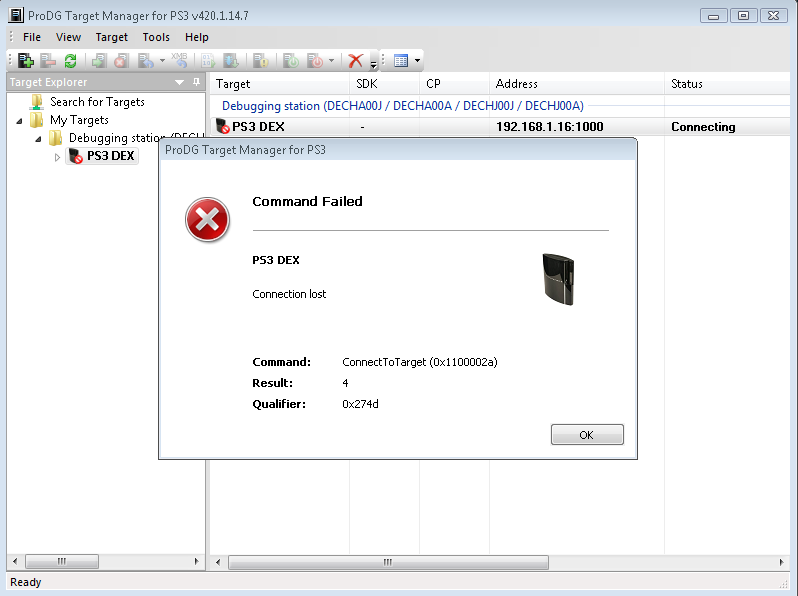Viewport: 798px width, 596px height.
Task: Open the Target menu
Action: tap(111, 37)
